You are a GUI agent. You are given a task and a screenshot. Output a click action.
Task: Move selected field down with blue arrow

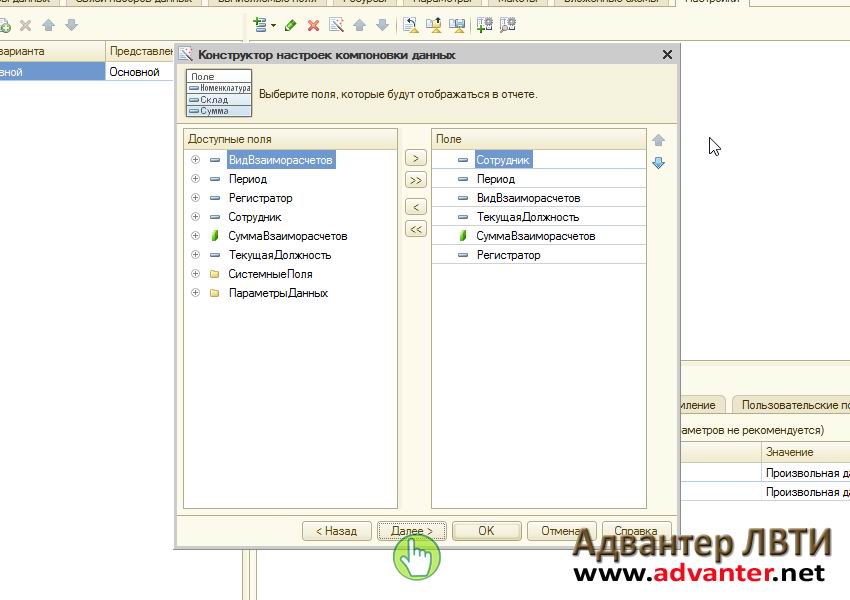point(658,163)
